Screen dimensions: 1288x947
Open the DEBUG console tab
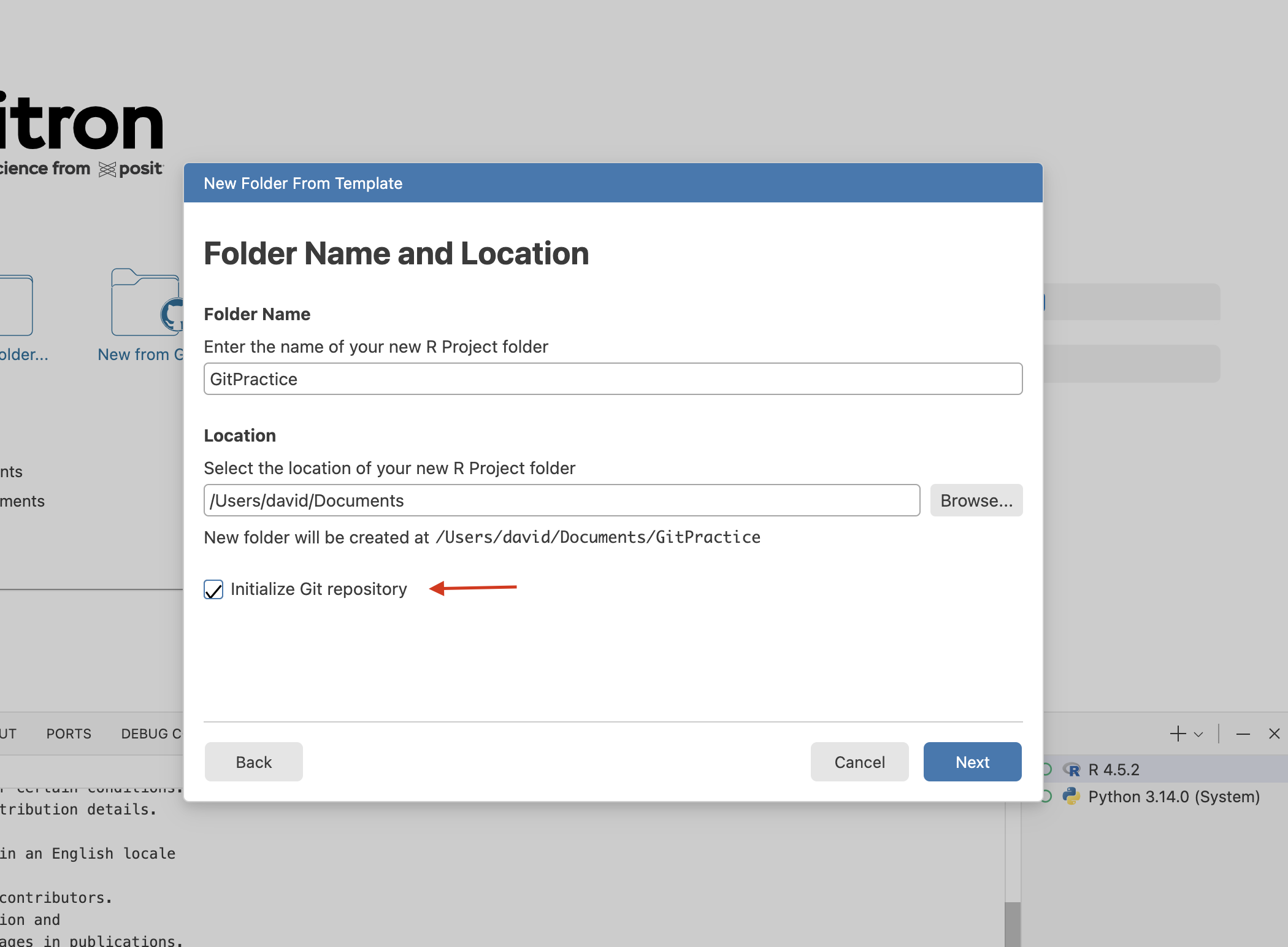[151, 734]
